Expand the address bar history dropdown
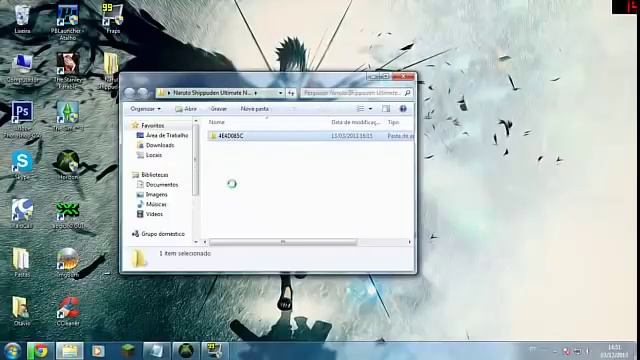The height and width of the screenshot is (360, 640). click(x=280, y=93)
